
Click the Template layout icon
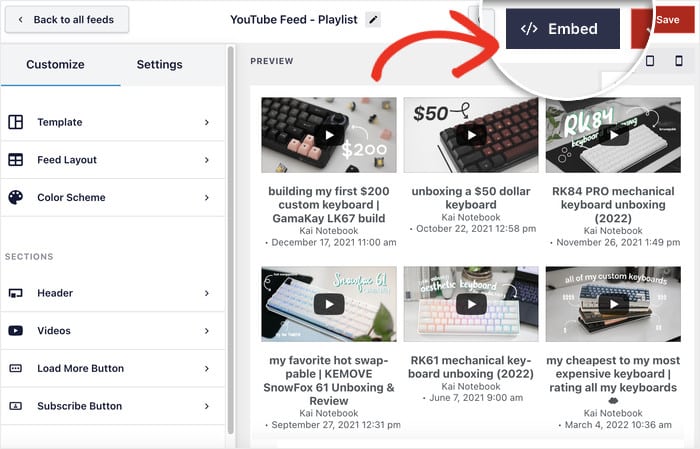click(16, 122)
